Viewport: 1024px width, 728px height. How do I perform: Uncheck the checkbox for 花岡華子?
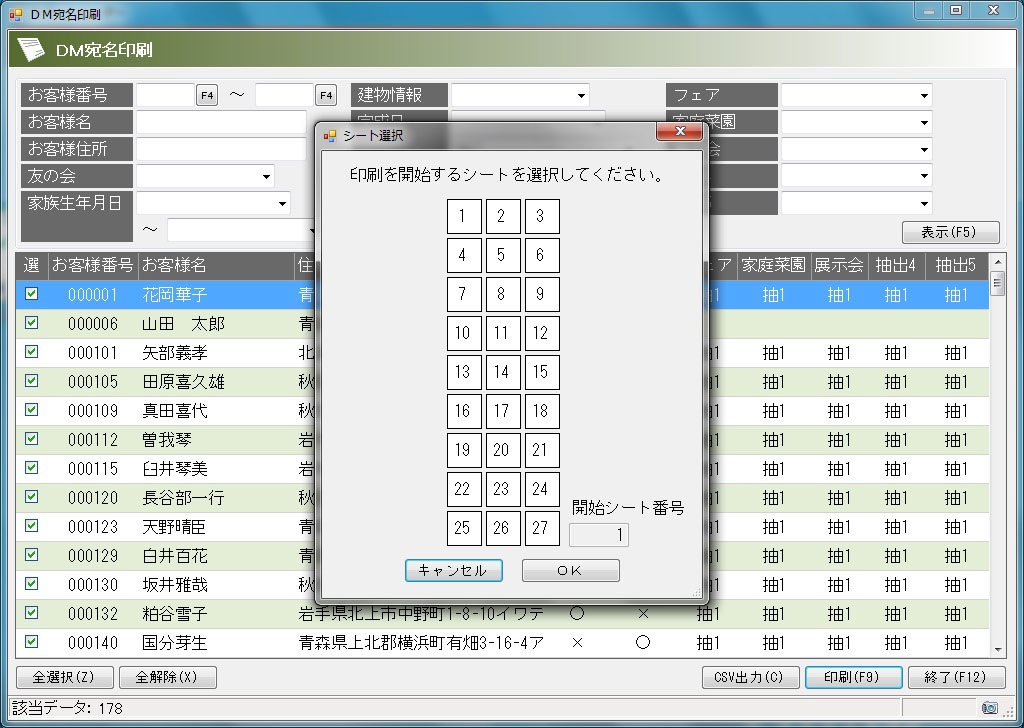(x=31, y=294)
